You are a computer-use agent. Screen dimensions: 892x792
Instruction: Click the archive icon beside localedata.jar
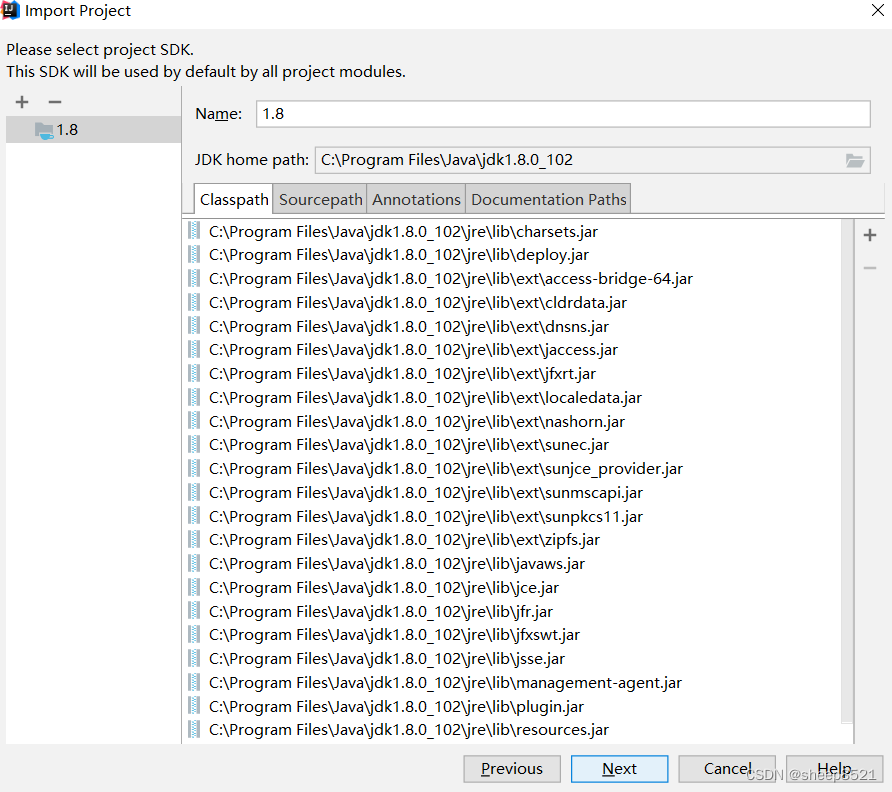(x=194, y=397)
